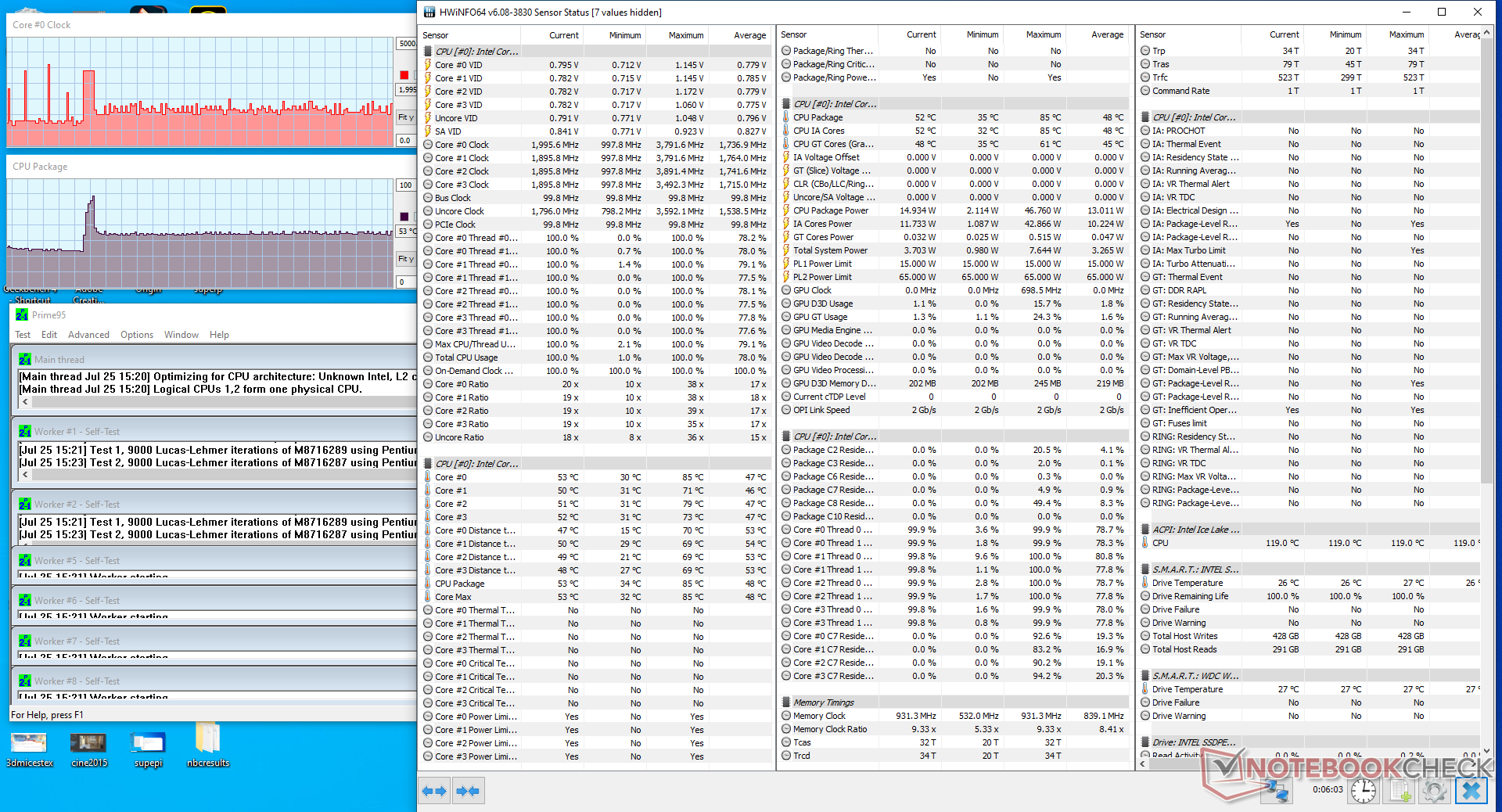Viewport: 1502px width, 812px height.
Task: Click the expand columns arrows icon in HWiNFO toolbar
Action: [x=434, y=791]
